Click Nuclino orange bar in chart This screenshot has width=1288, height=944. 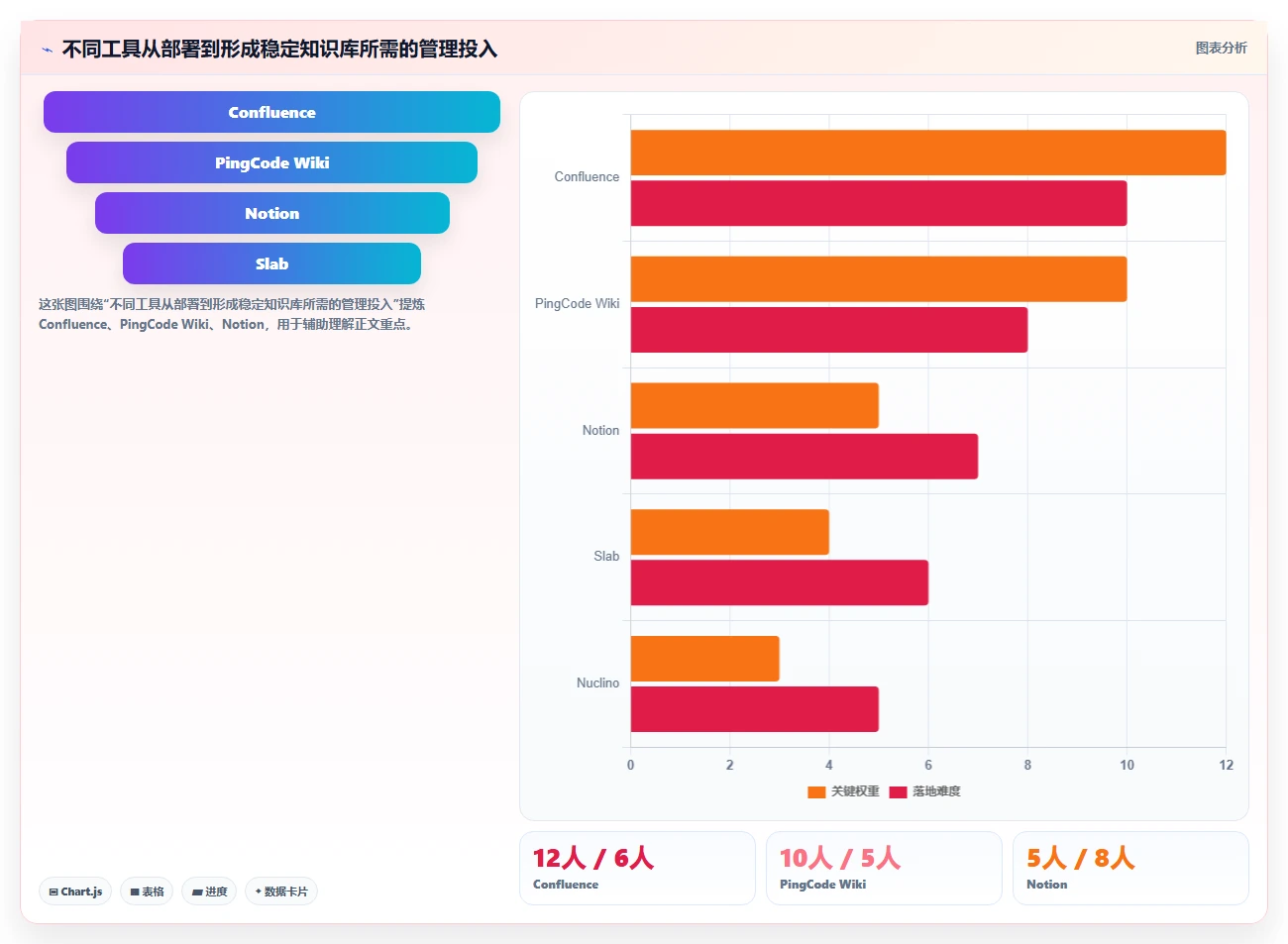(705, 659)
